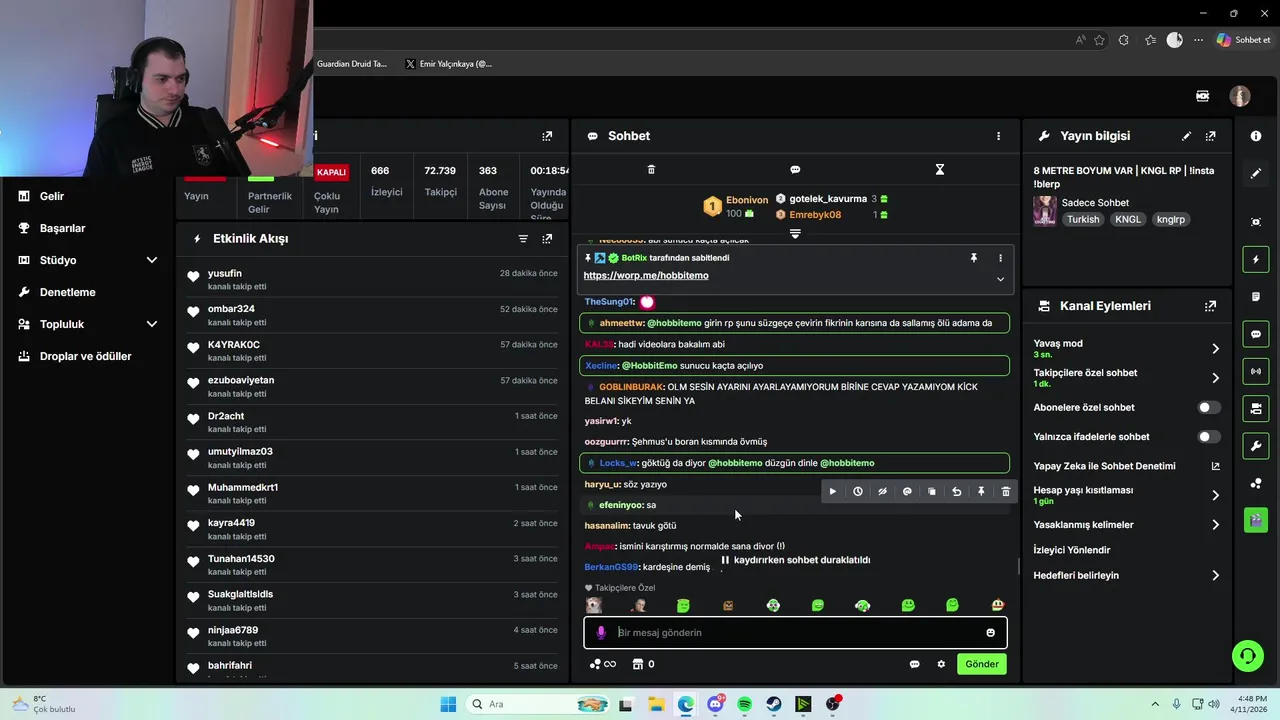This screenshot has height=720, width=1280.
Task: Toggle broadcast signal icon in right sidebar
Action: point(1256,371)
